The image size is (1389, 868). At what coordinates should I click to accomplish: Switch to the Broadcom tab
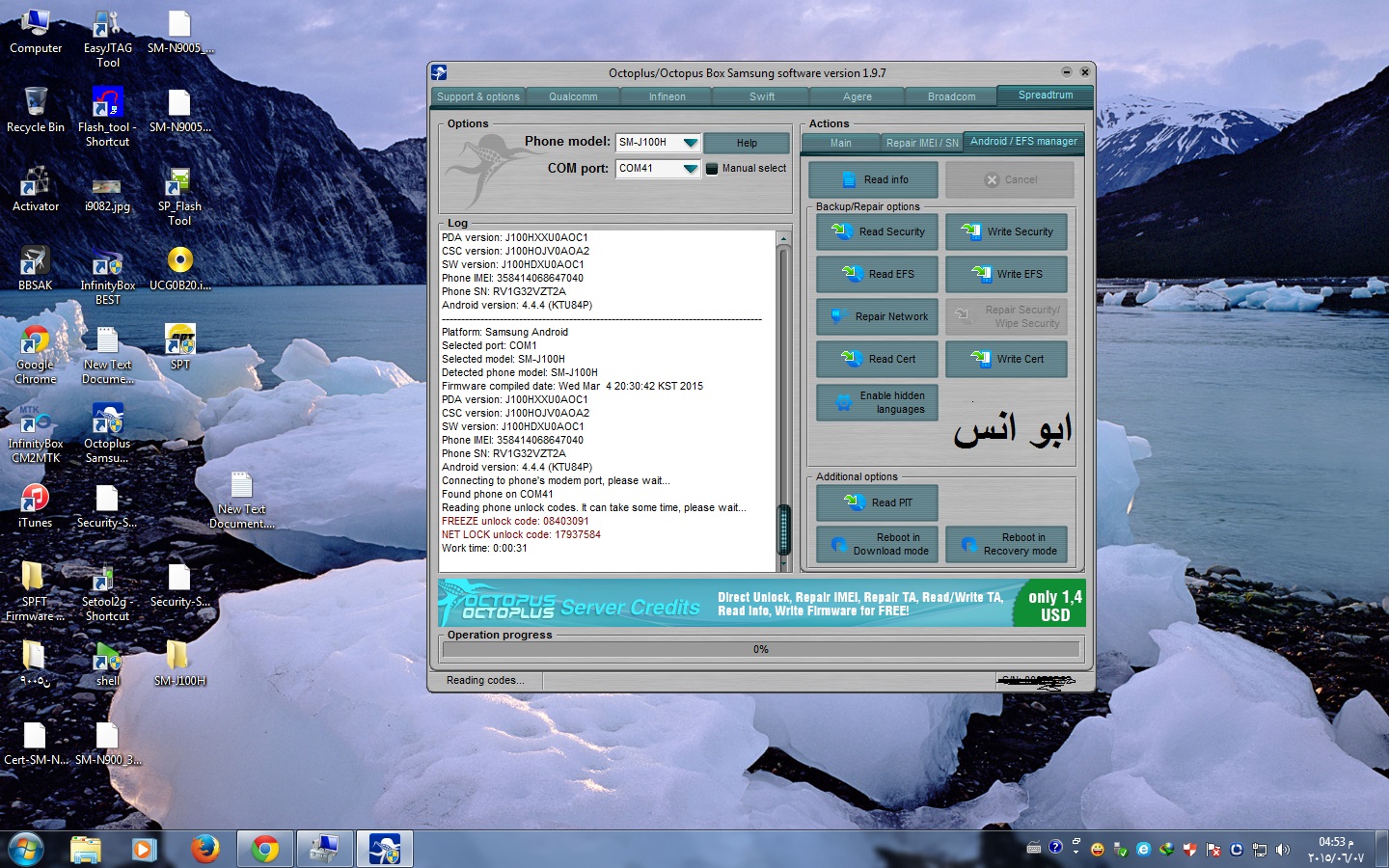tap(951, 96)
